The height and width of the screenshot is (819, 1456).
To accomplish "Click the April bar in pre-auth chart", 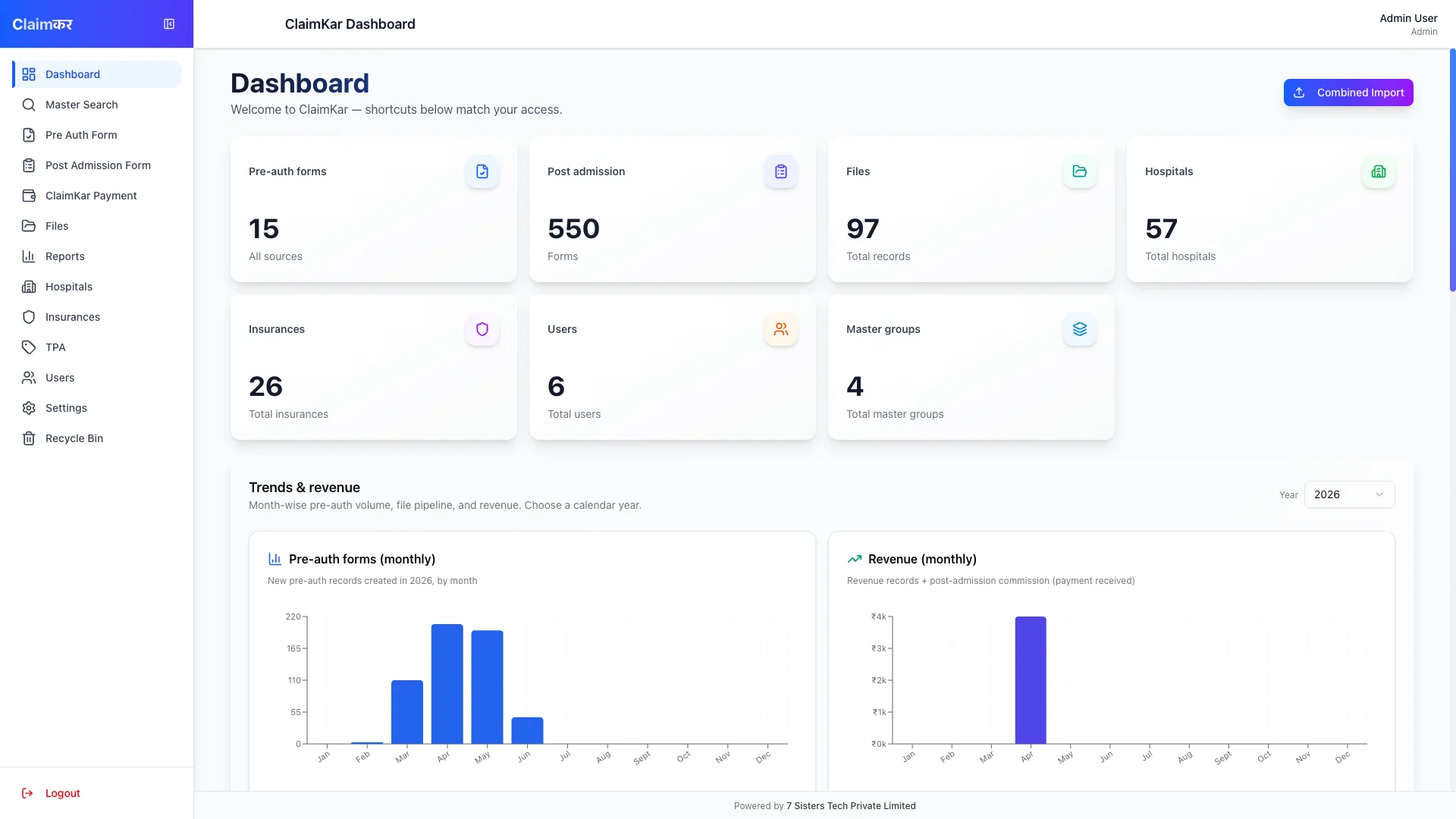I will (447, 684).
